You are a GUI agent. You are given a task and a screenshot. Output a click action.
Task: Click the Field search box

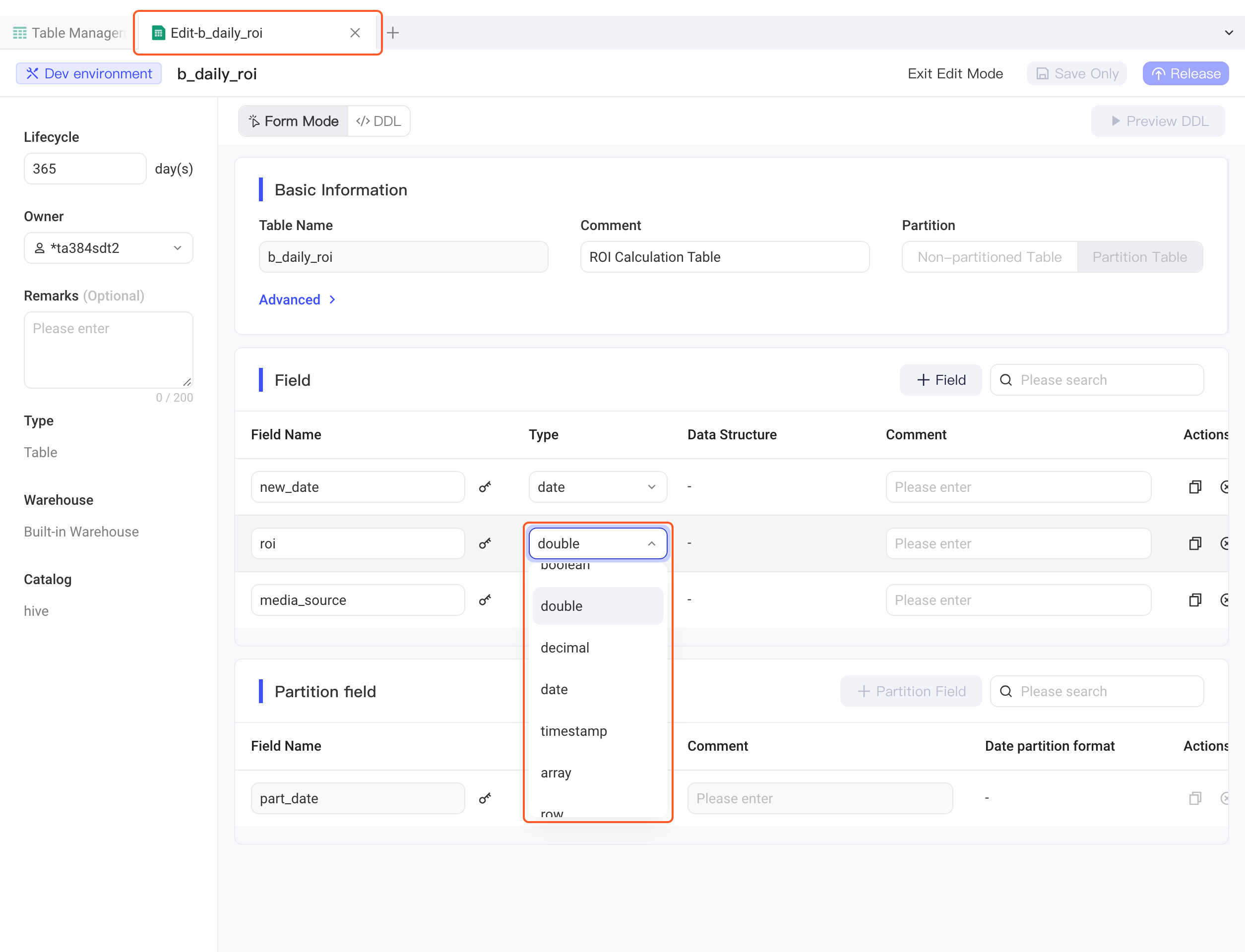(x=1097, y=380)
